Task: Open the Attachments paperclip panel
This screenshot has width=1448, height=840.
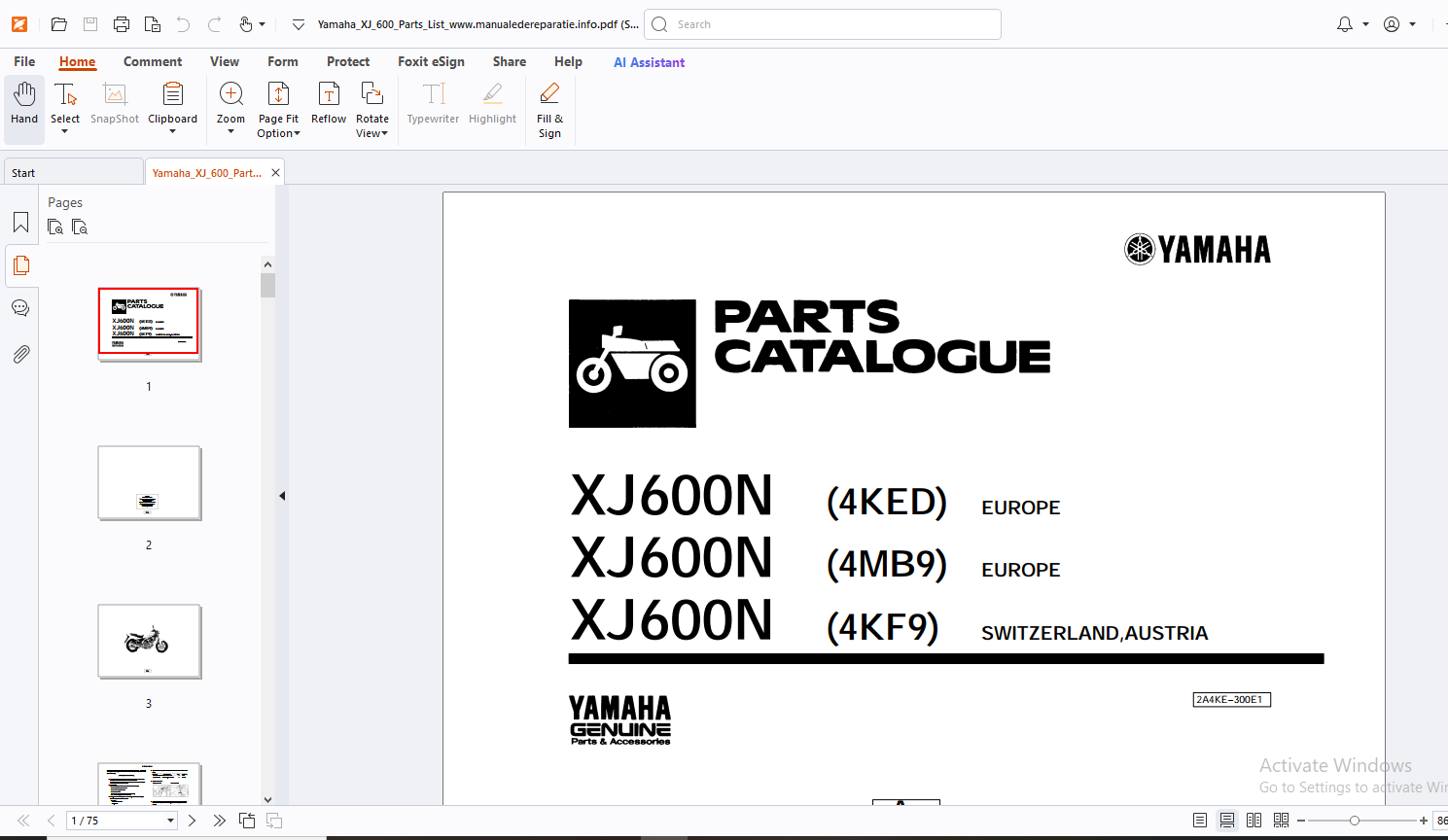Action: pos(20,354)
